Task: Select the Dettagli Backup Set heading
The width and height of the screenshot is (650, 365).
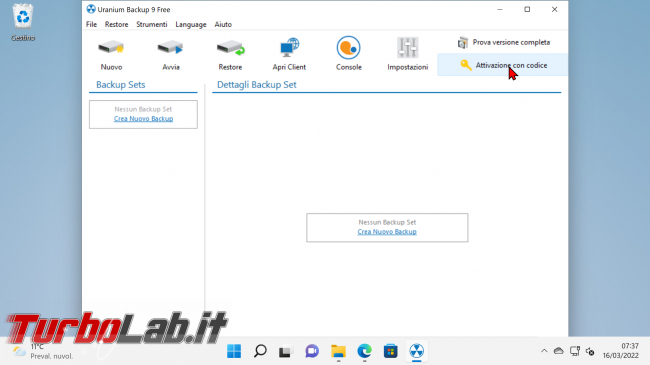Action: (257, 85)
